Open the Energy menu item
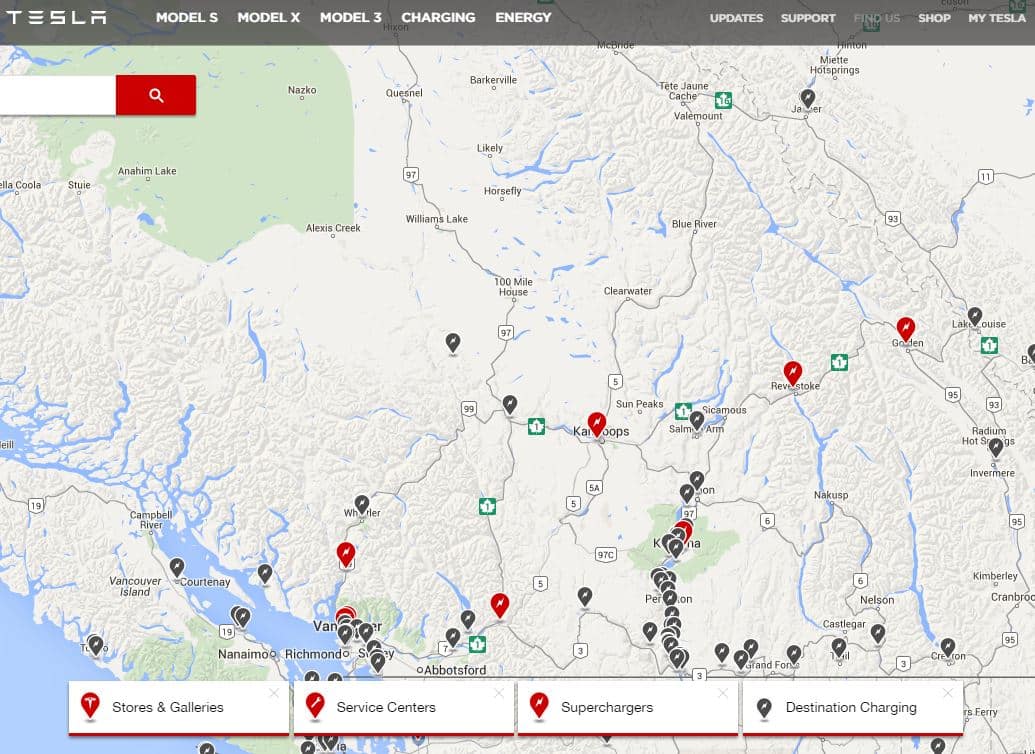1035x754 pixels. pyautogui.click(x=523, y=18)
